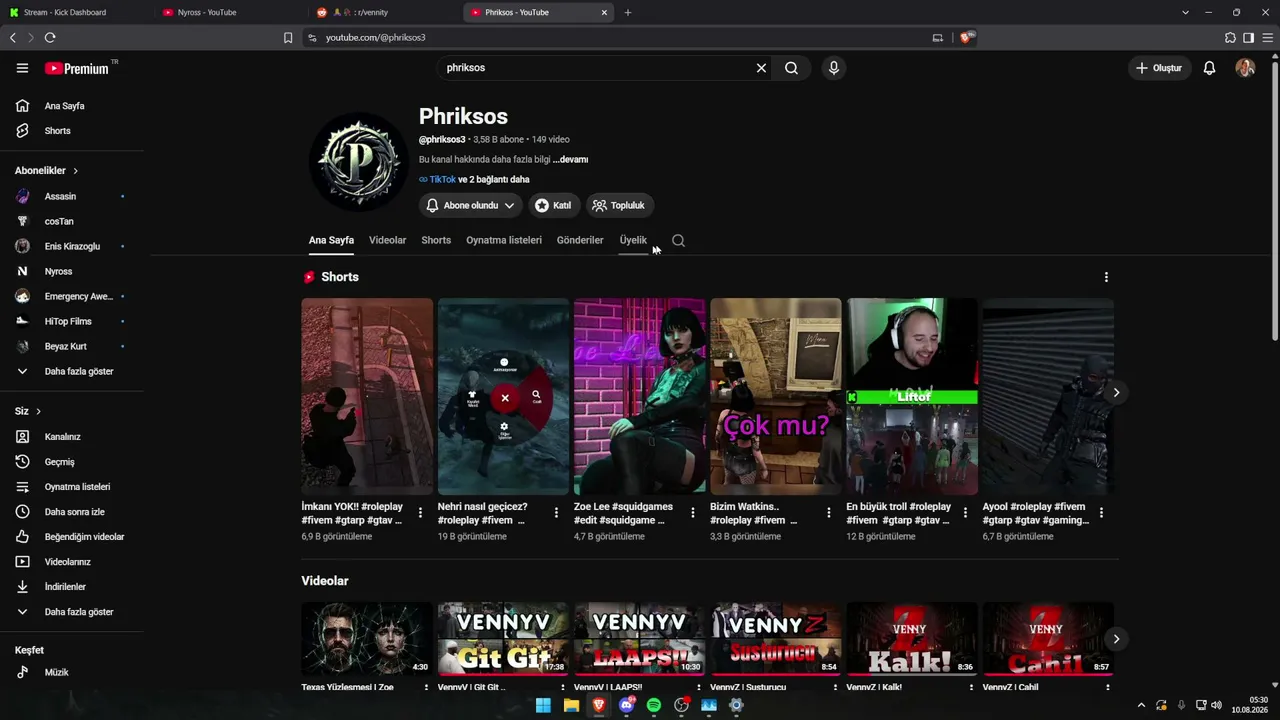
Task: Expand channel description with ...devamı
Action: pyautogui.click(x=570, y=160)
